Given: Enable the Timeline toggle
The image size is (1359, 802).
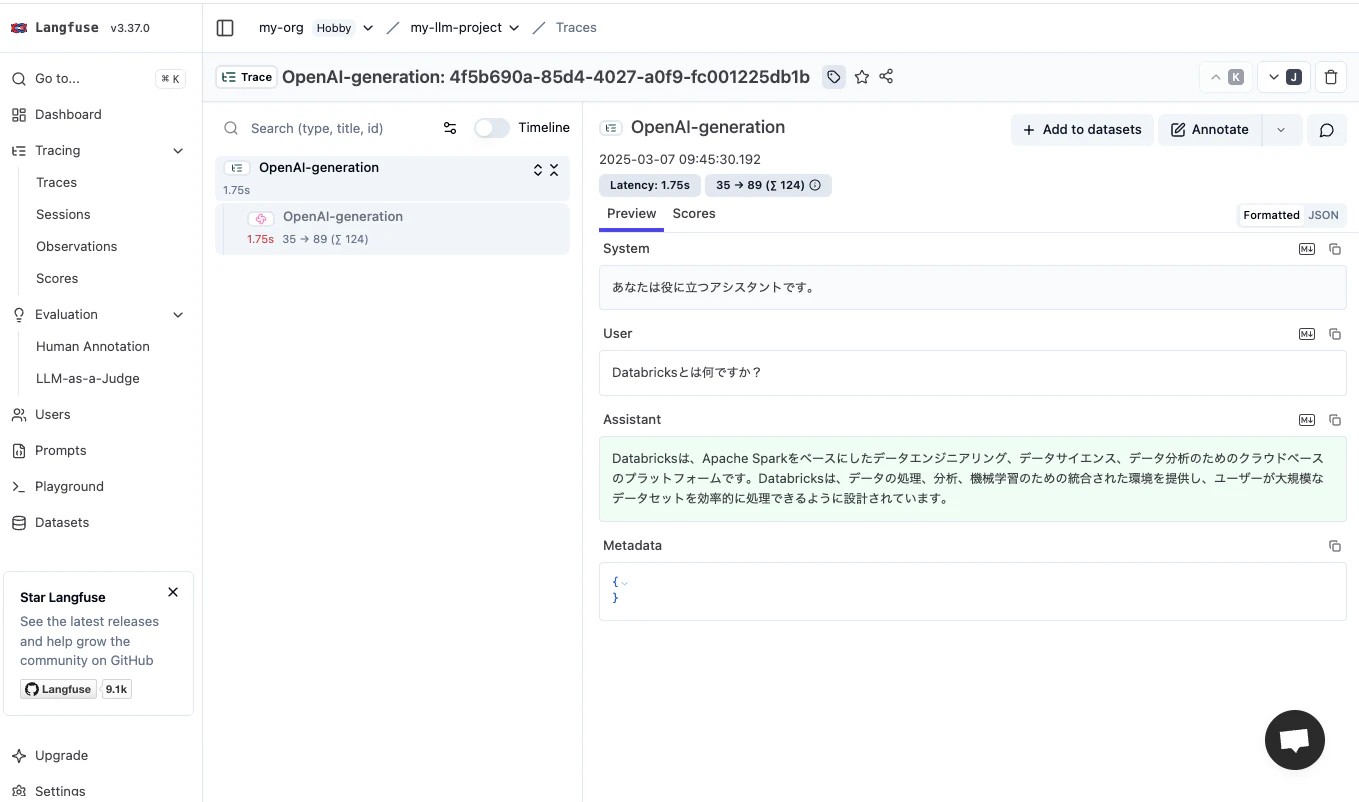Looking at the screenshot, I should pos(492,128).
